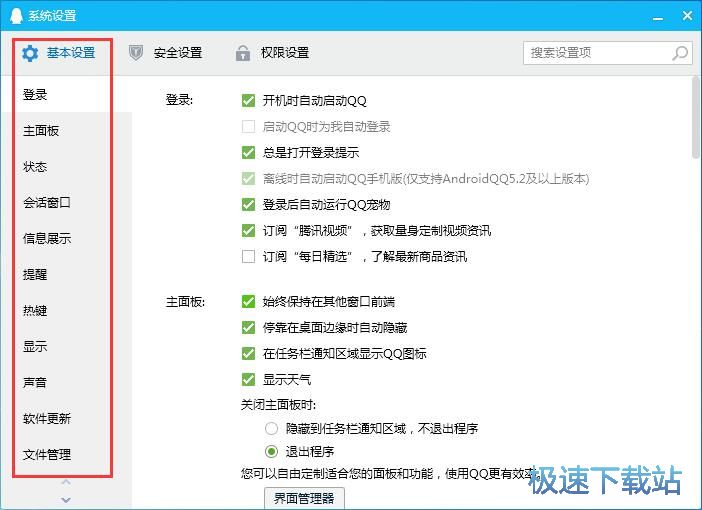Click the shield icon for 安全设置

pos(136,53)
